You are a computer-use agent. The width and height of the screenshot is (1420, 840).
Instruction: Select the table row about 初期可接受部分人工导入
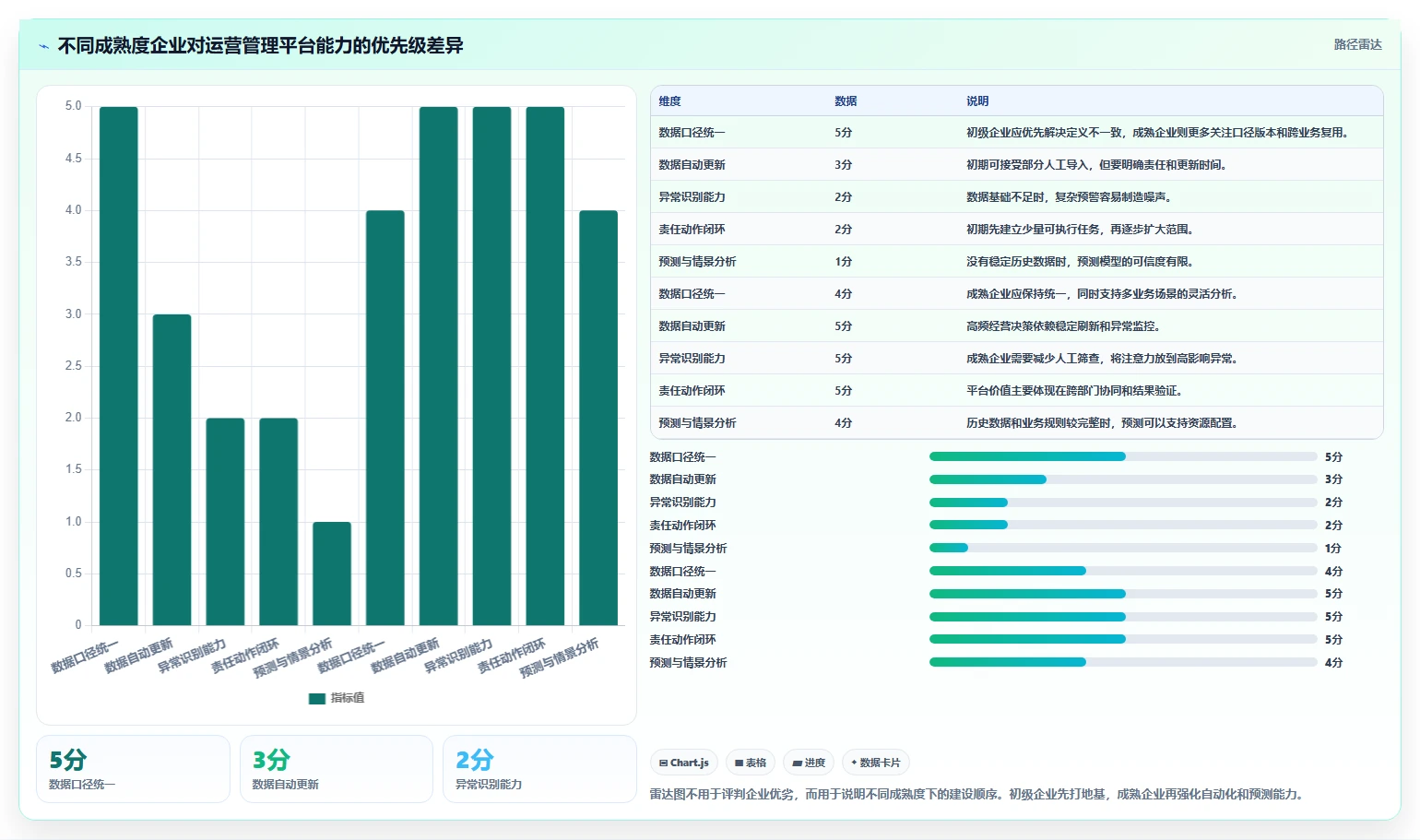[x=1017, y=165]
